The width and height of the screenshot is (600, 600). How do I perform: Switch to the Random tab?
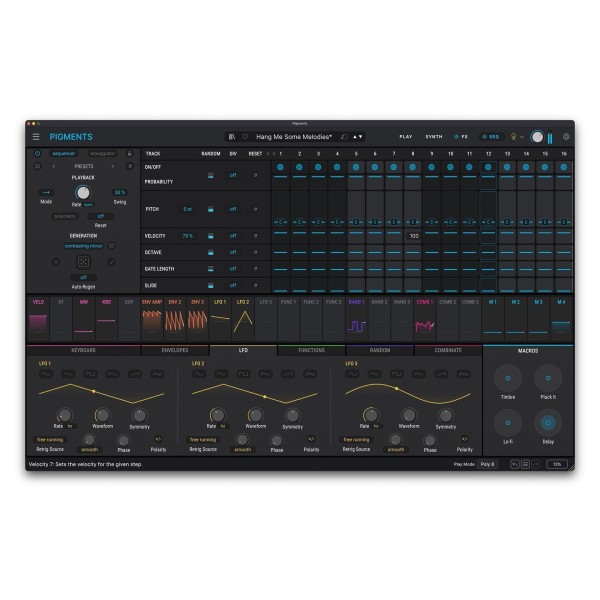[380, 350]
